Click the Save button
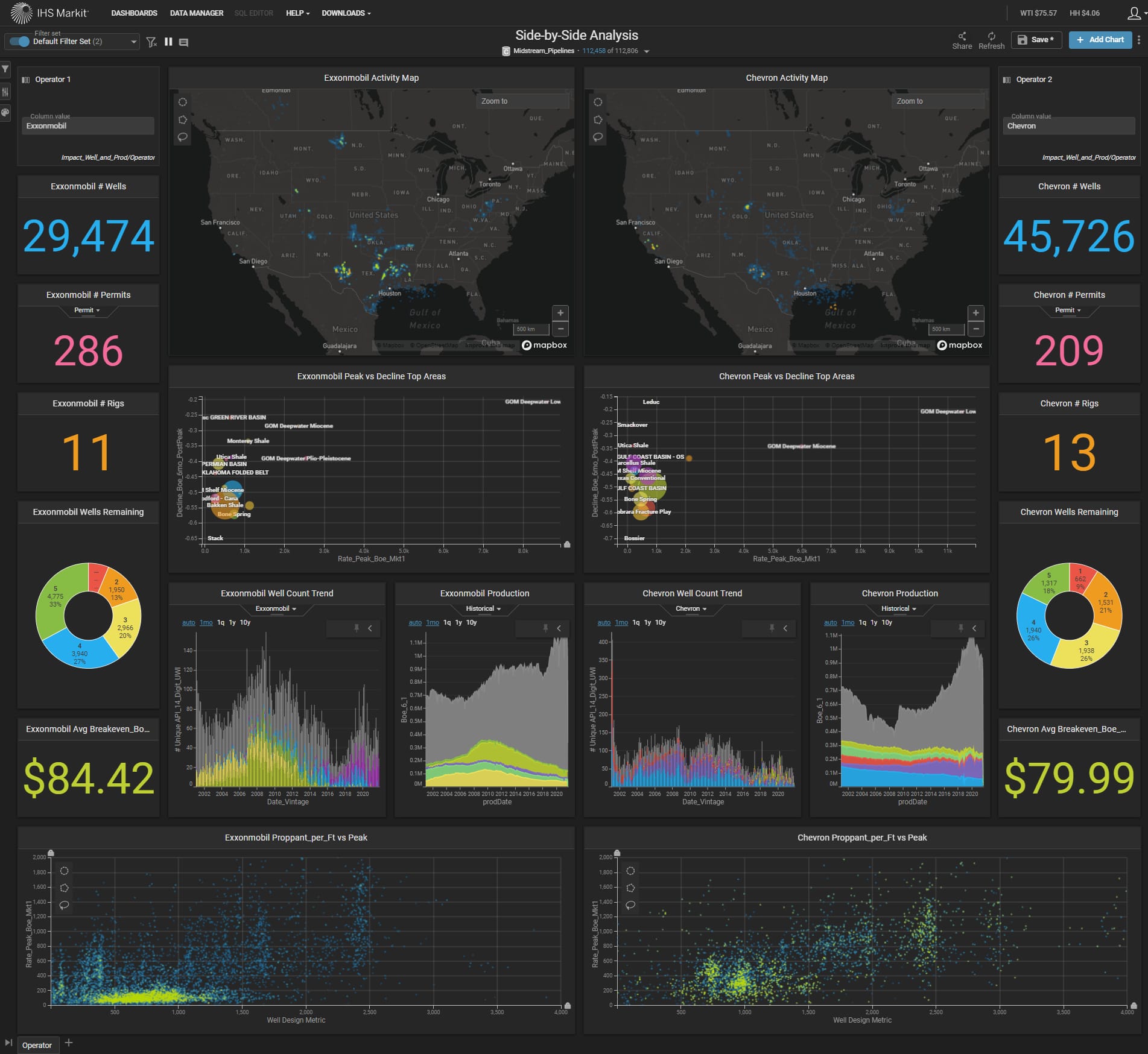1148x1054 pixels. click(1035, 40)
